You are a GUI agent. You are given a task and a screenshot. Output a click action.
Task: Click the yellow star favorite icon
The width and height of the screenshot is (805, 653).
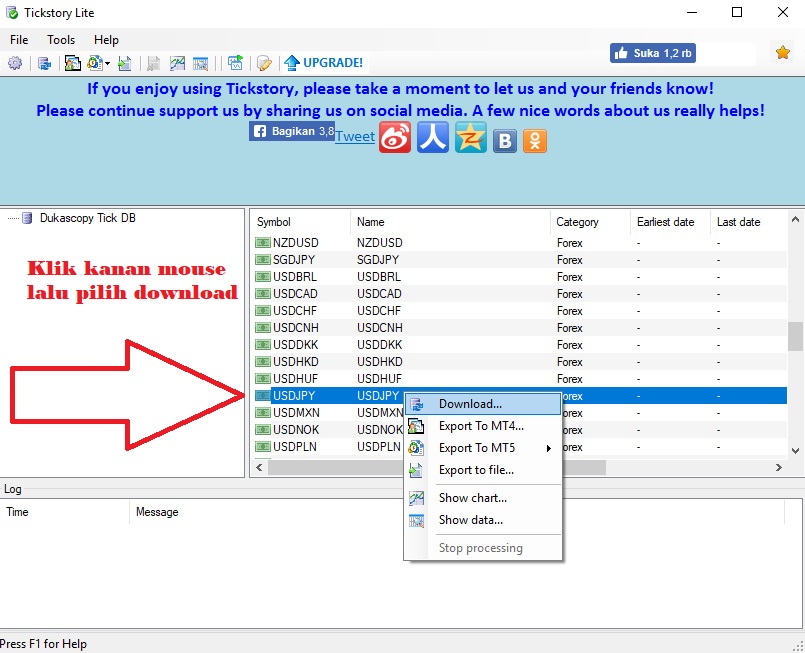coord(782,52)
